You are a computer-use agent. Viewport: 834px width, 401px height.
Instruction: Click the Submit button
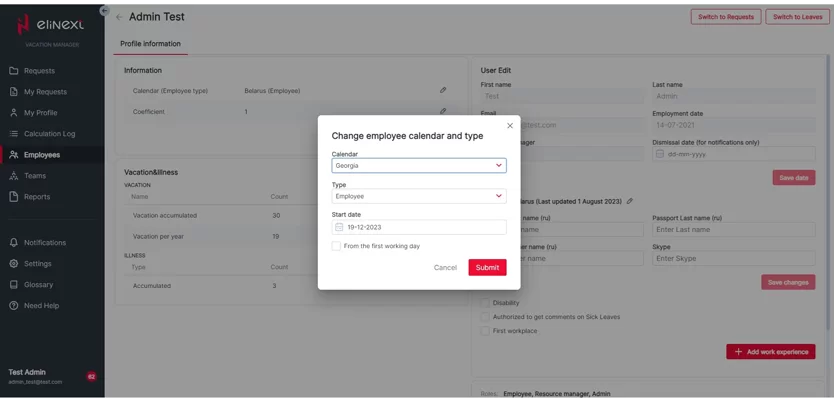pos(487,268)
